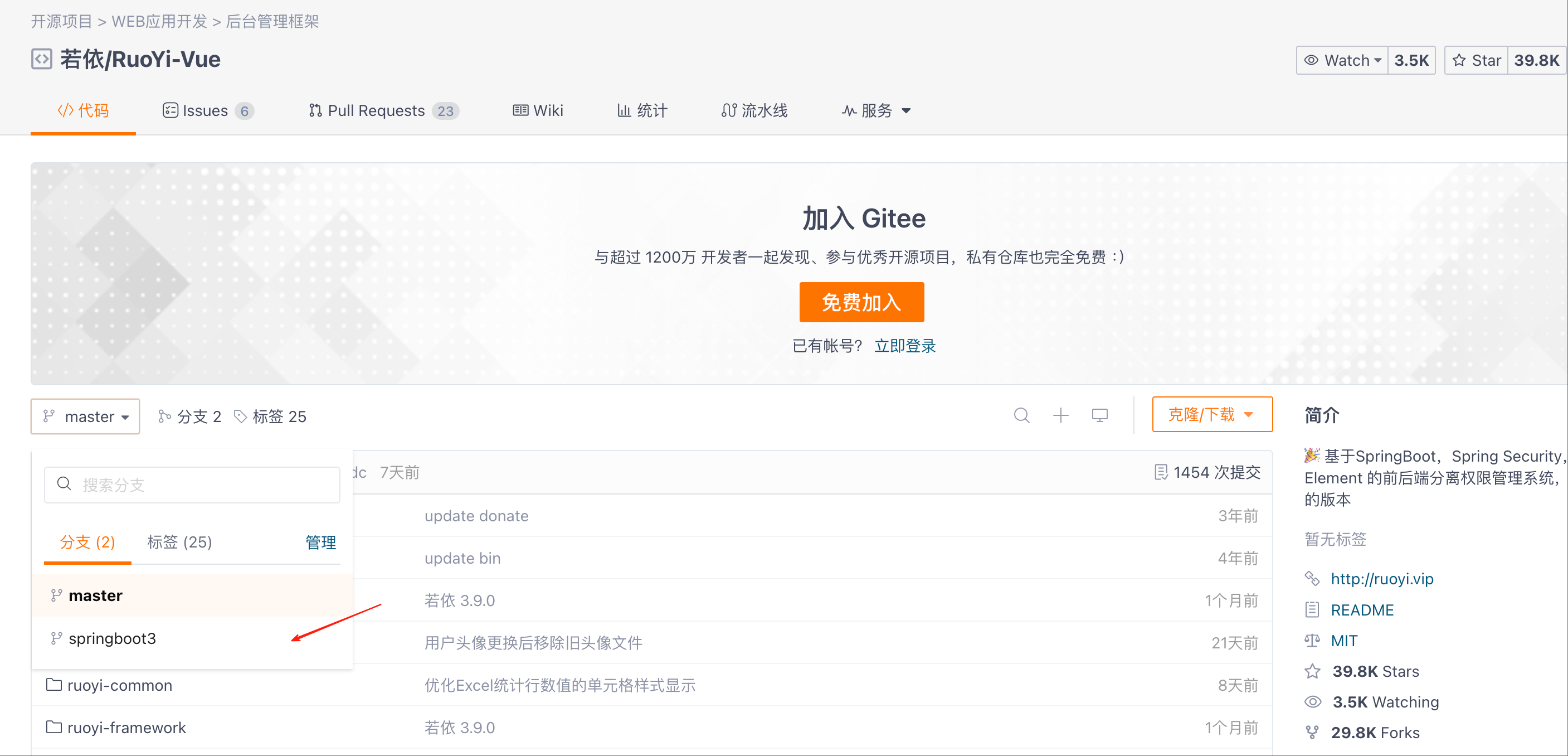The image size is (1568, 756).
Task: Select the springboot3 branch
Action: click(112, 638)
